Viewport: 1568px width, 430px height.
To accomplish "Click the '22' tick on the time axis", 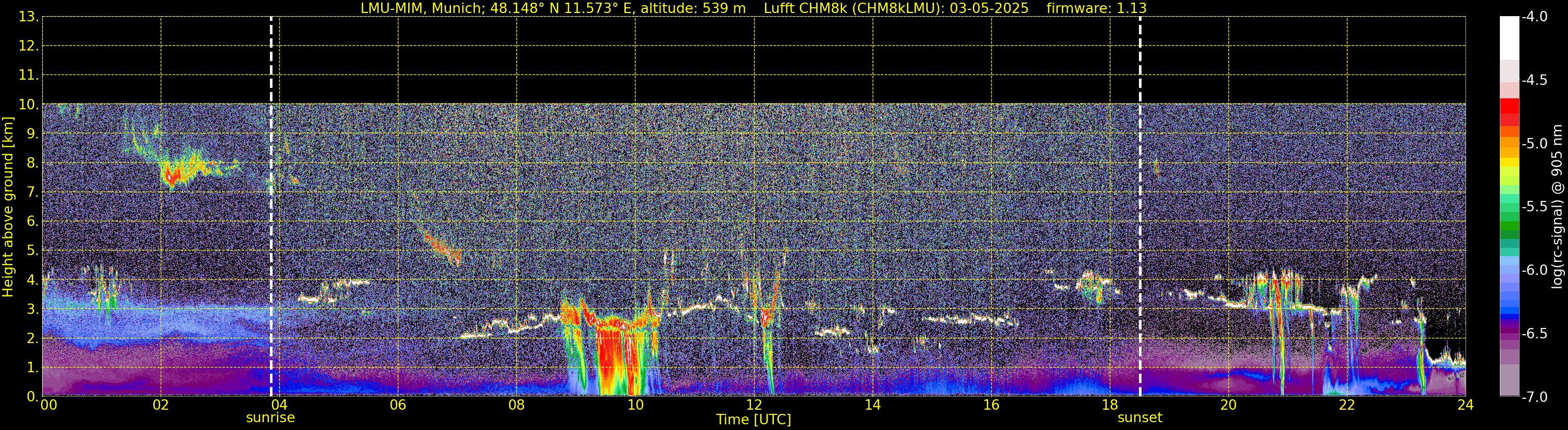I will point(1347,405).
